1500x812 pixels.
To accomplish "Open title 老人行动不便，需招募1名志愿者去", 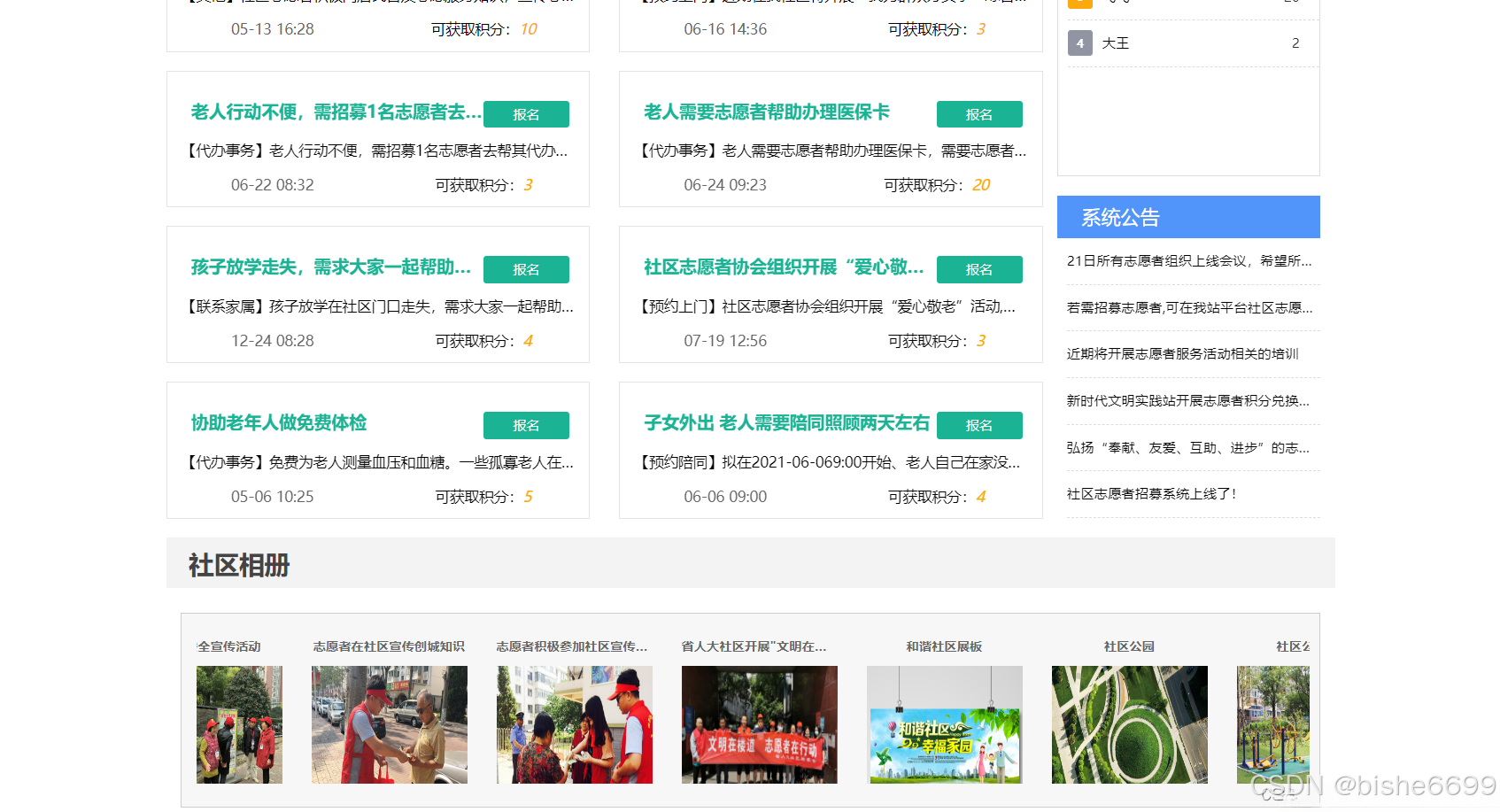I will tap(336, 112).
